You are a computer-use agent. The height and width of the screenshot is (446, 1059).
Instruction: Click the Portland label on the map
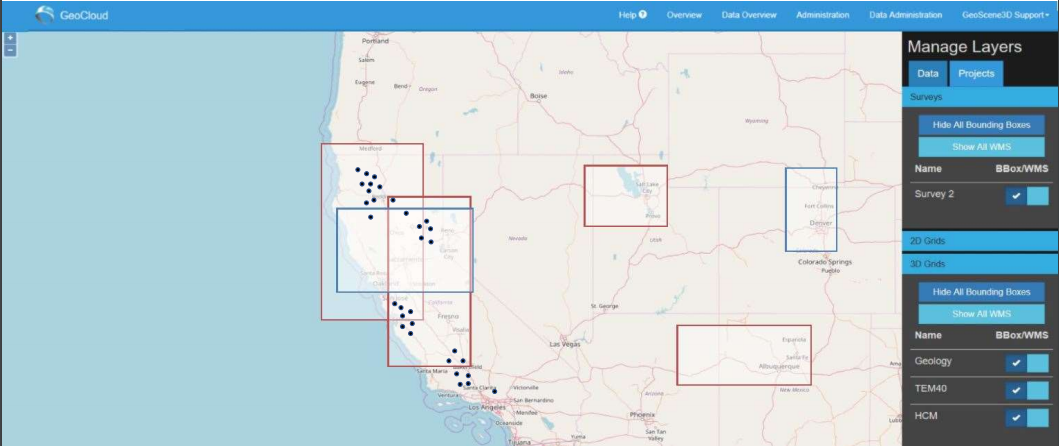376,41
